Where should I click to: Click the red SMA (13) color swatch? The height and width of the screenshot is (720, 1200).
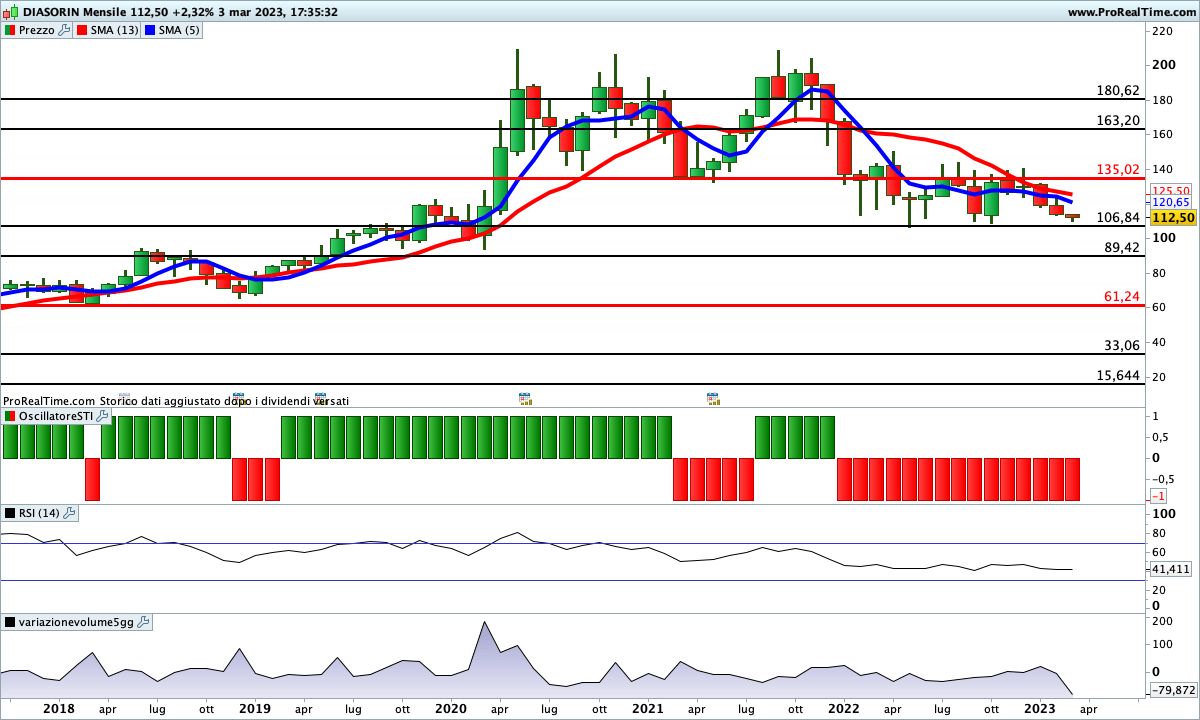(x=83, y=30)
